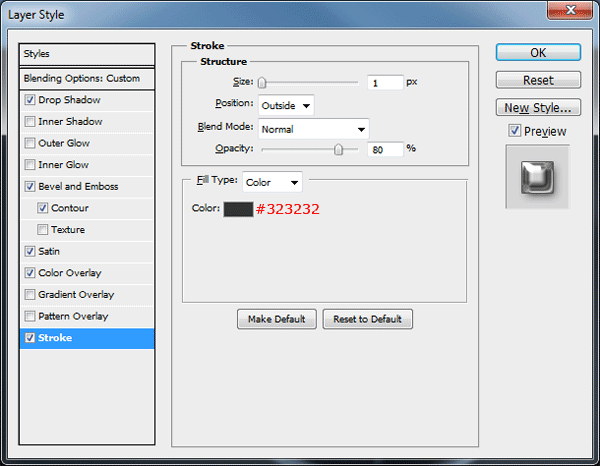This screenshot has width=600, height=466.
Task: Enable the Outer Glow checkbox
Action: point(30,143)
